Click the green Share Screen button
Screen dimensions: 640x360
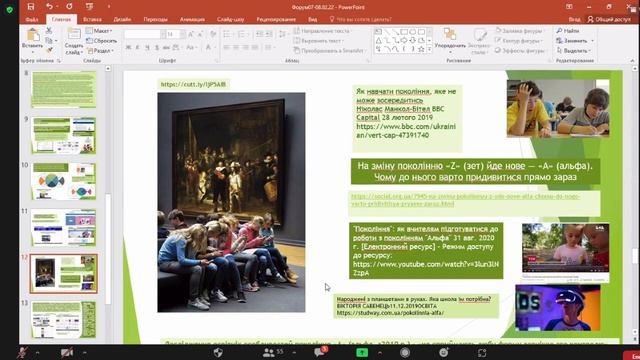pos(362,352)
